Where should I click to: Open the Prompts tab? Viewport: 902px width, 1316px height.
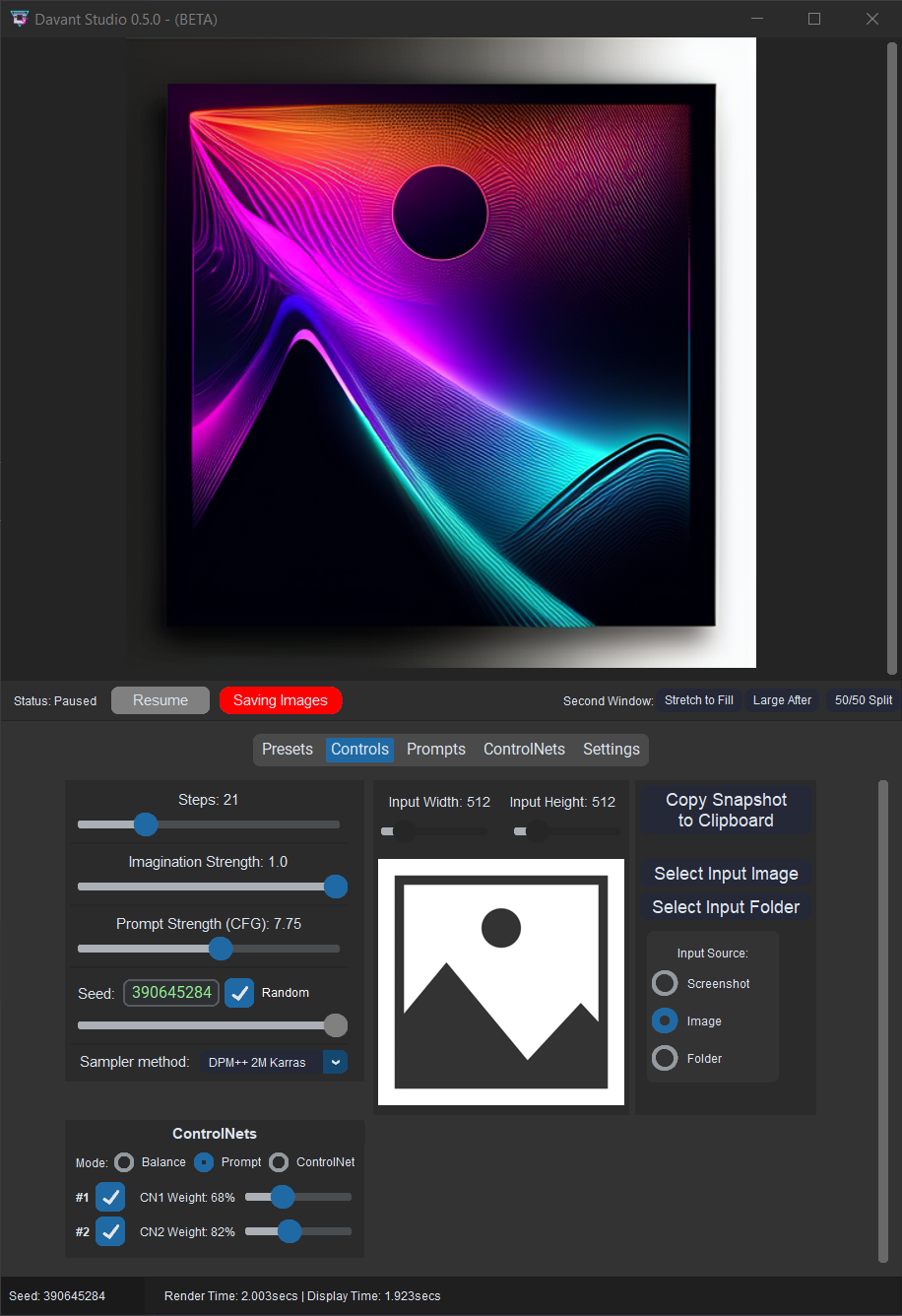click(435, 749)
